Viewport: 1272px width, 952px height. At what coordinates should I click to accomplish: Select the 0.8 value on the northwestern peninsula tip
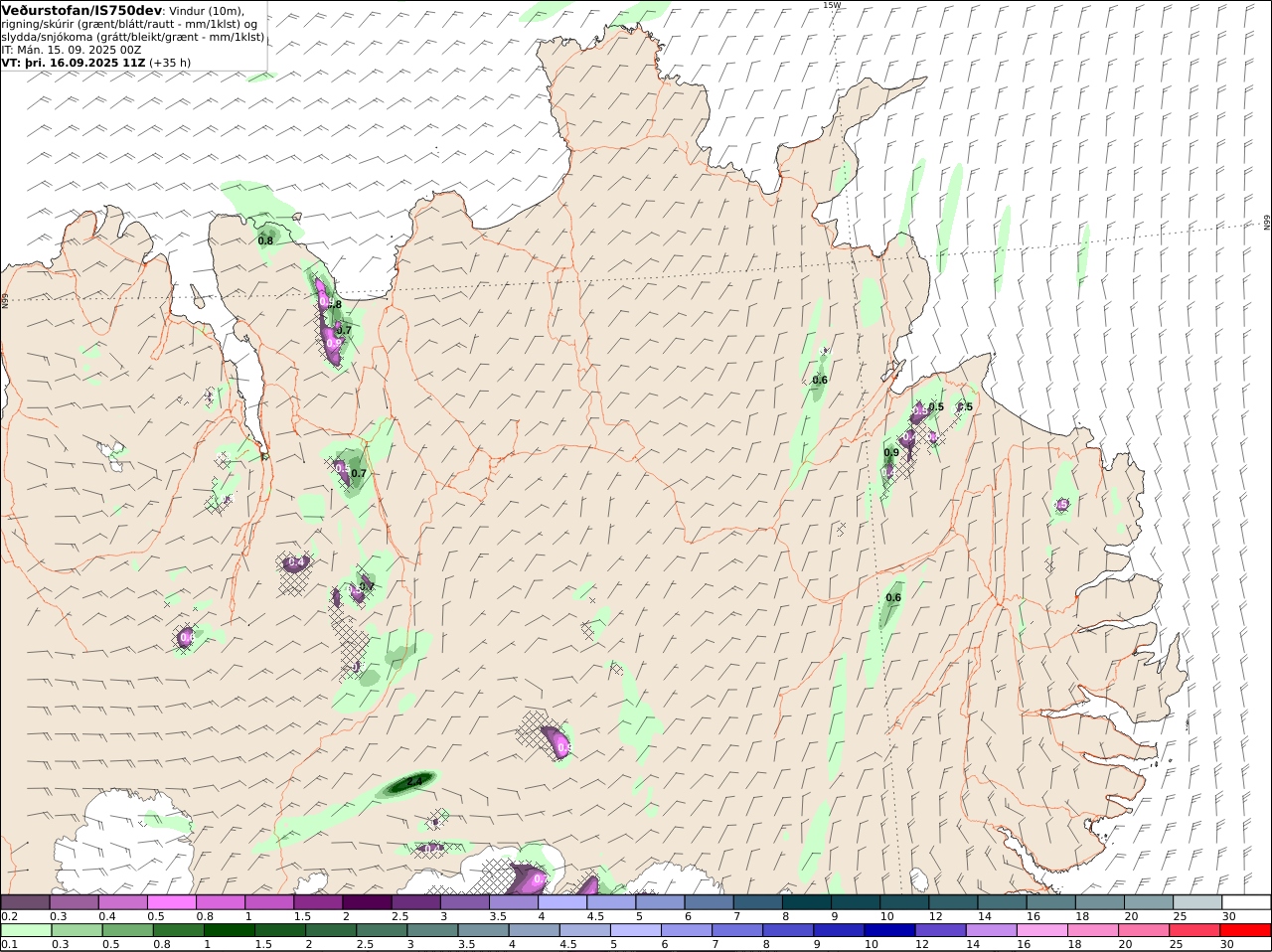tap(265, 240)
